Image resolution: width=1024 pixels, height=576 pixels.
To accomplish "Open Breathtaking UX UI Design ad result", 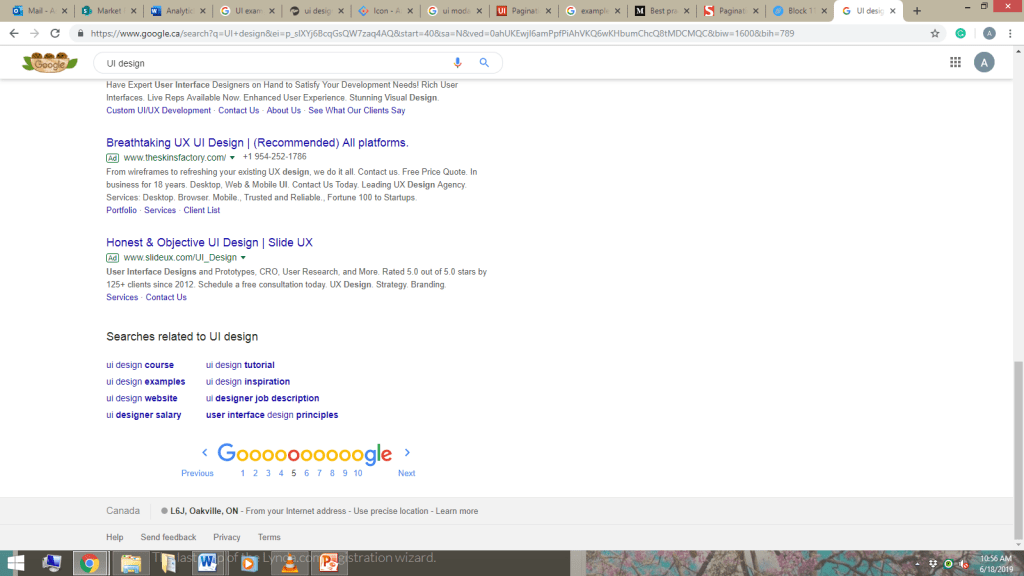I will 257,142.
